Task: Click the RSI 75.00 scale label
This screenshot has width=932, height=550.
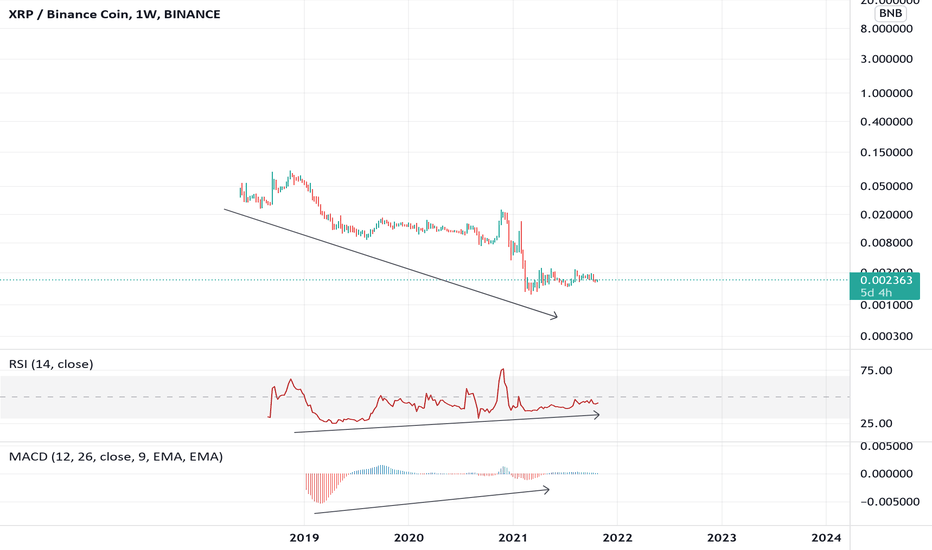Action: pos(876,370)
